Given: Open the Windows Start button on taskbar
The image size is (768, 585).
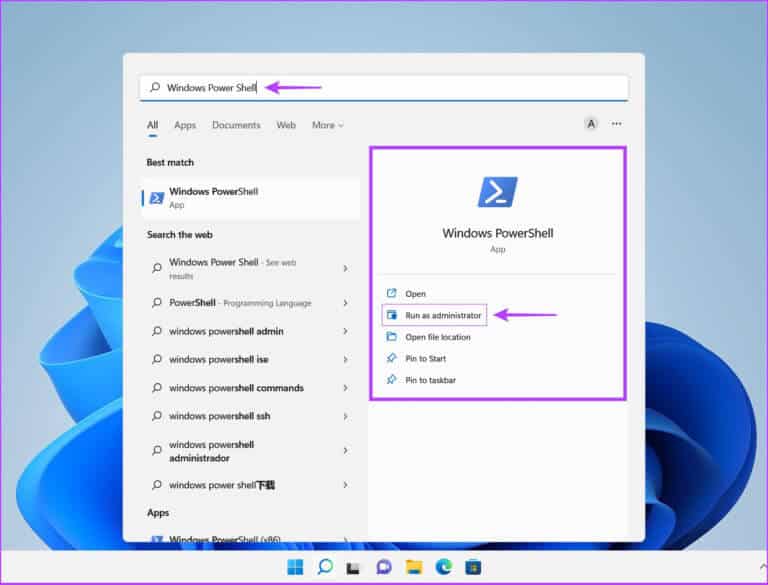Looking at the screenshot, I should click(295, 567).
